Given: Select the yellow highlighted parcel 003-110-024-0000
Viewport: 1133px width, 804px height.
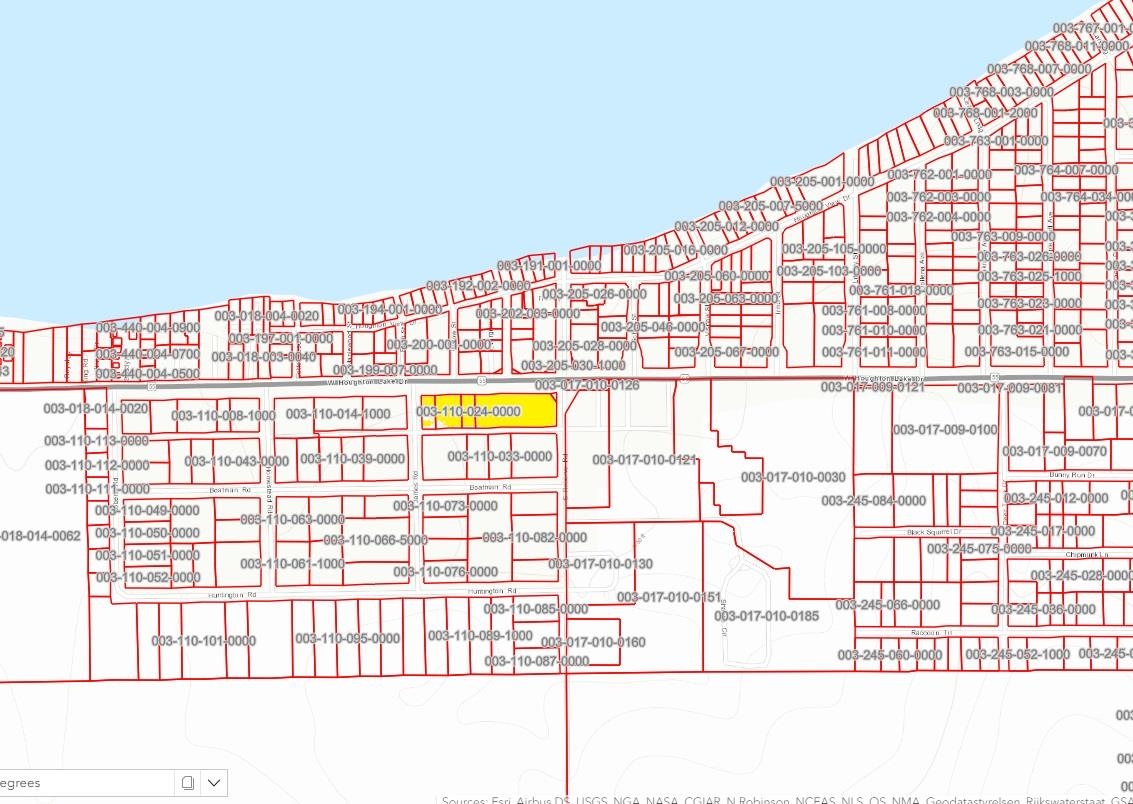Looking at the screenshot, I should (x=487, y=411).
